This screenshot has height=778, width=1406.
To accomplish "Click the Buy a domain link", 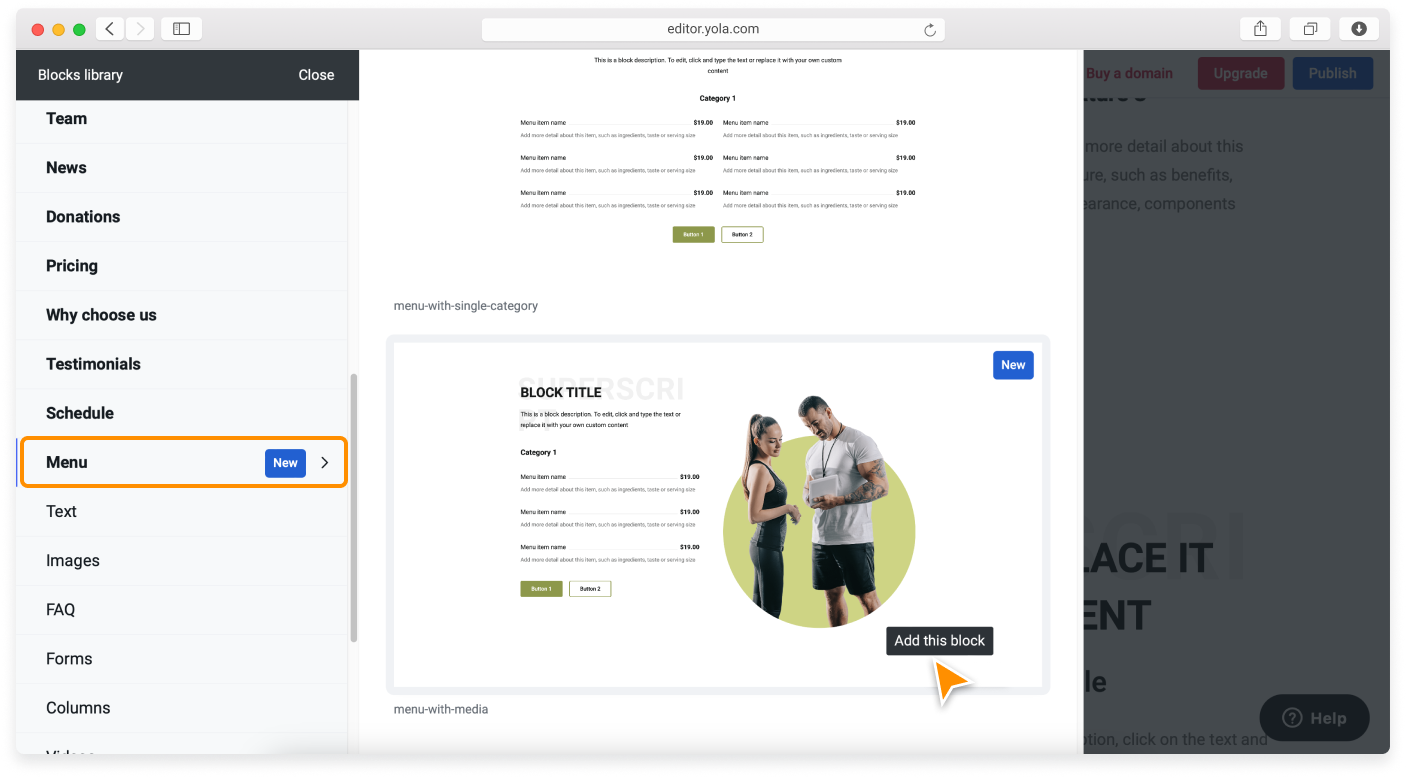I will [1129, 73].
